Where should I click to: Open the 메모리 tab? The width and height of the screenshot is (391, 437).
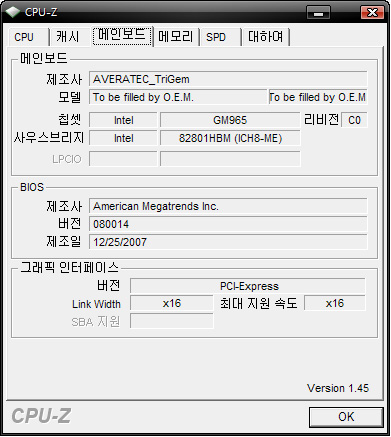pos(176,37)
